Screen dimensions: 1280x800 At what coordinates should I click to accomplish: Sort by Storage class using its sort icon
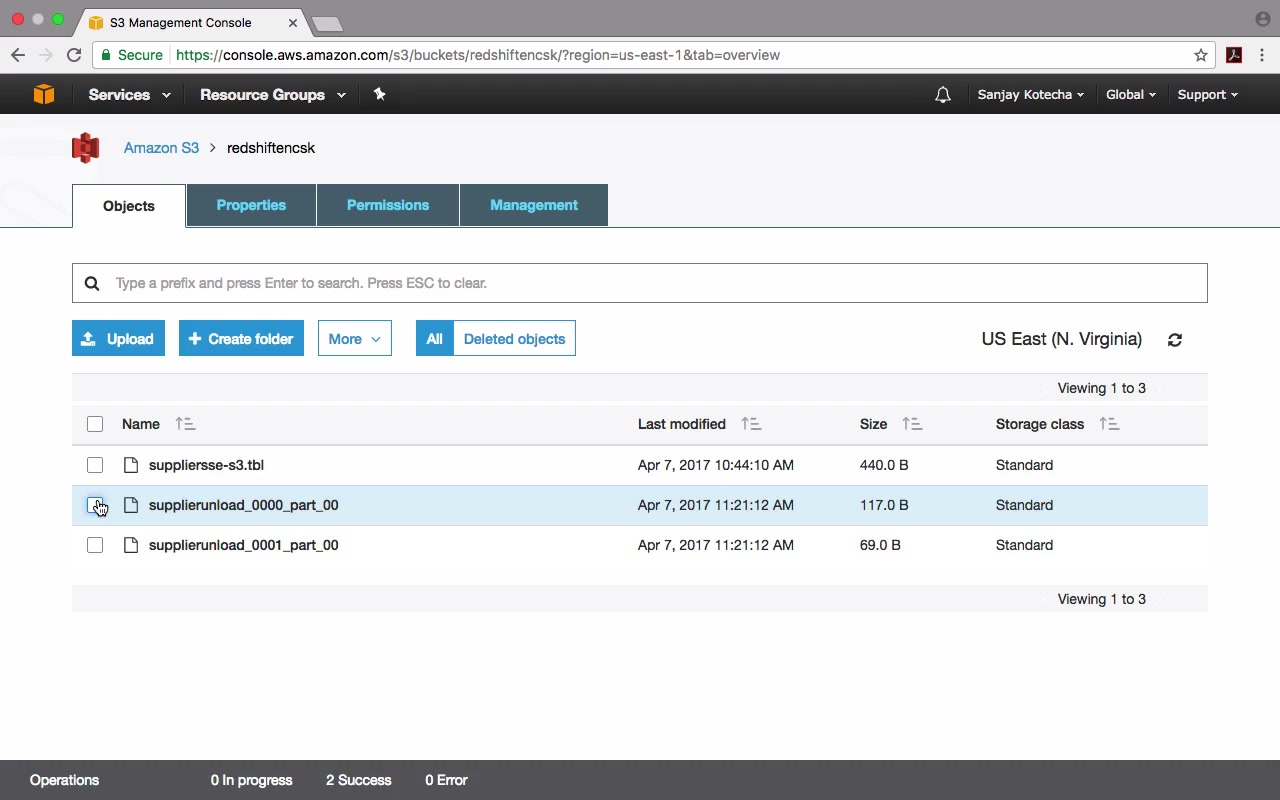coord(1109,424)
